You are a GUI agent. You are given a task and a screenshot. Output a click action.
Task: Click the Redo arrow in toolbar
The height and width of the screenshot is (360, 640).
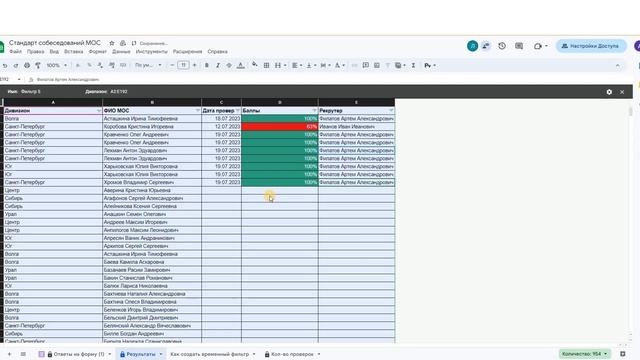16,65
